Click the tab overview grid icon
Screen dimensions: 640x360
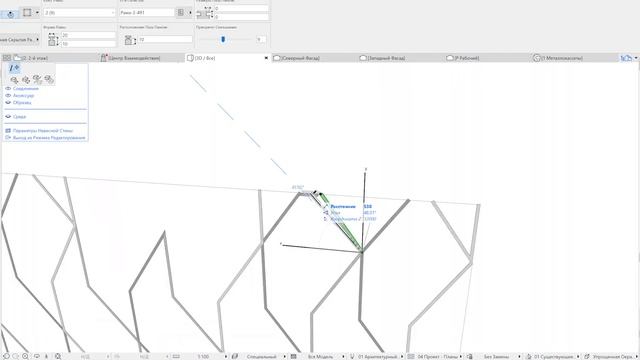tap(7, 58)
